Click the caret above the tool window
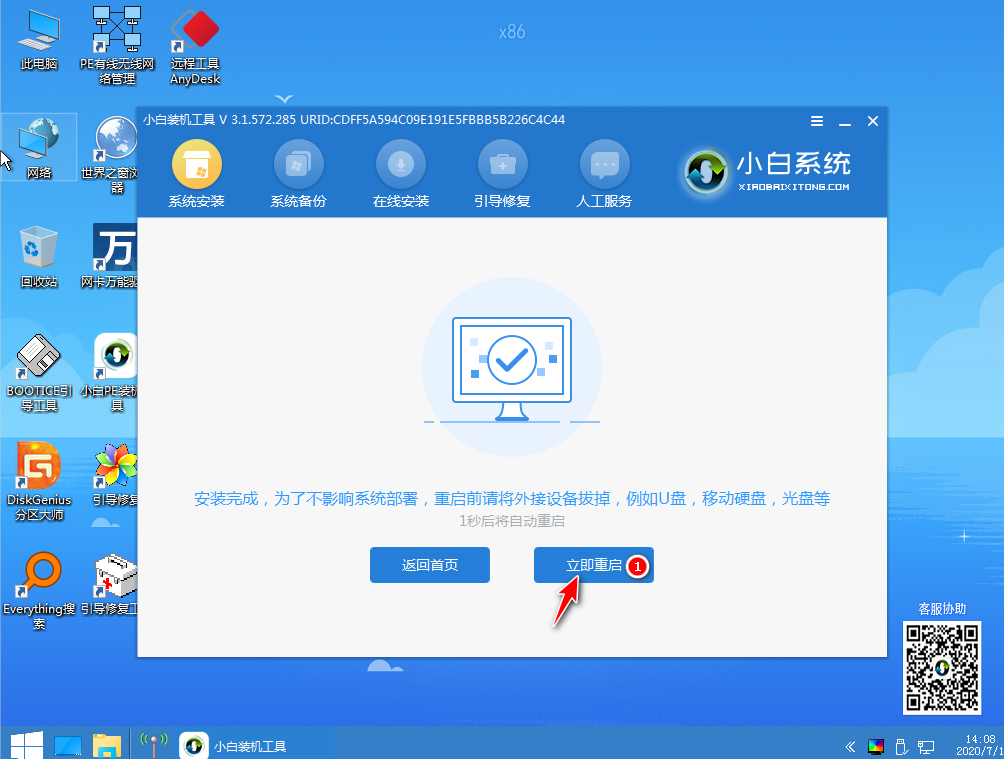The width and height of the screenshot is (1004, 759). [283, 99]
